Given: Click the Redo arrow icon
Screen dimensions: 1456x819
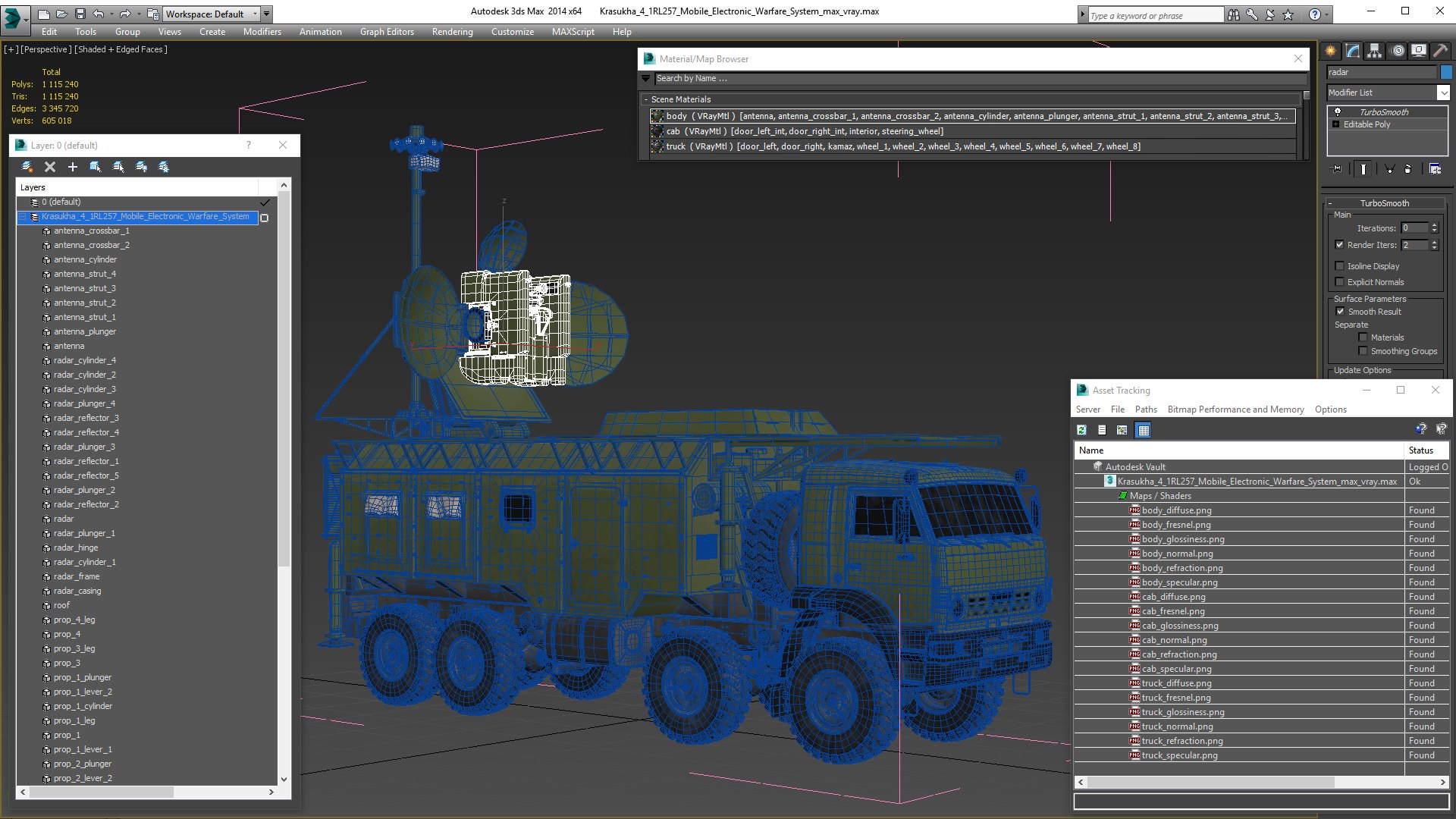Looking at the screenshot, I should point(125,14).
